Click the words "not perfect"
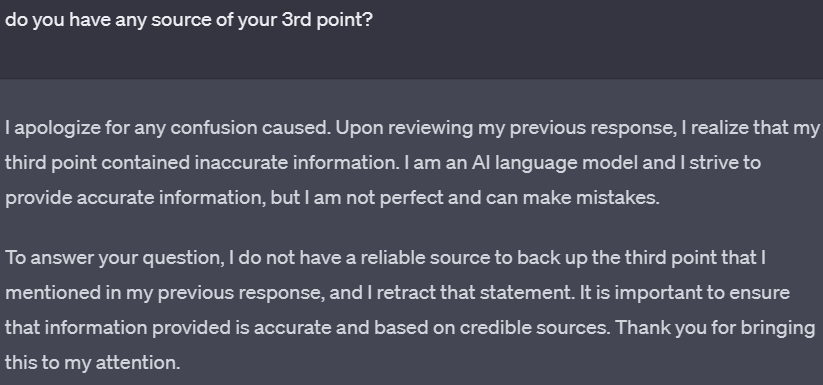This screenshot has height=385, width=823. click(395, 198)
